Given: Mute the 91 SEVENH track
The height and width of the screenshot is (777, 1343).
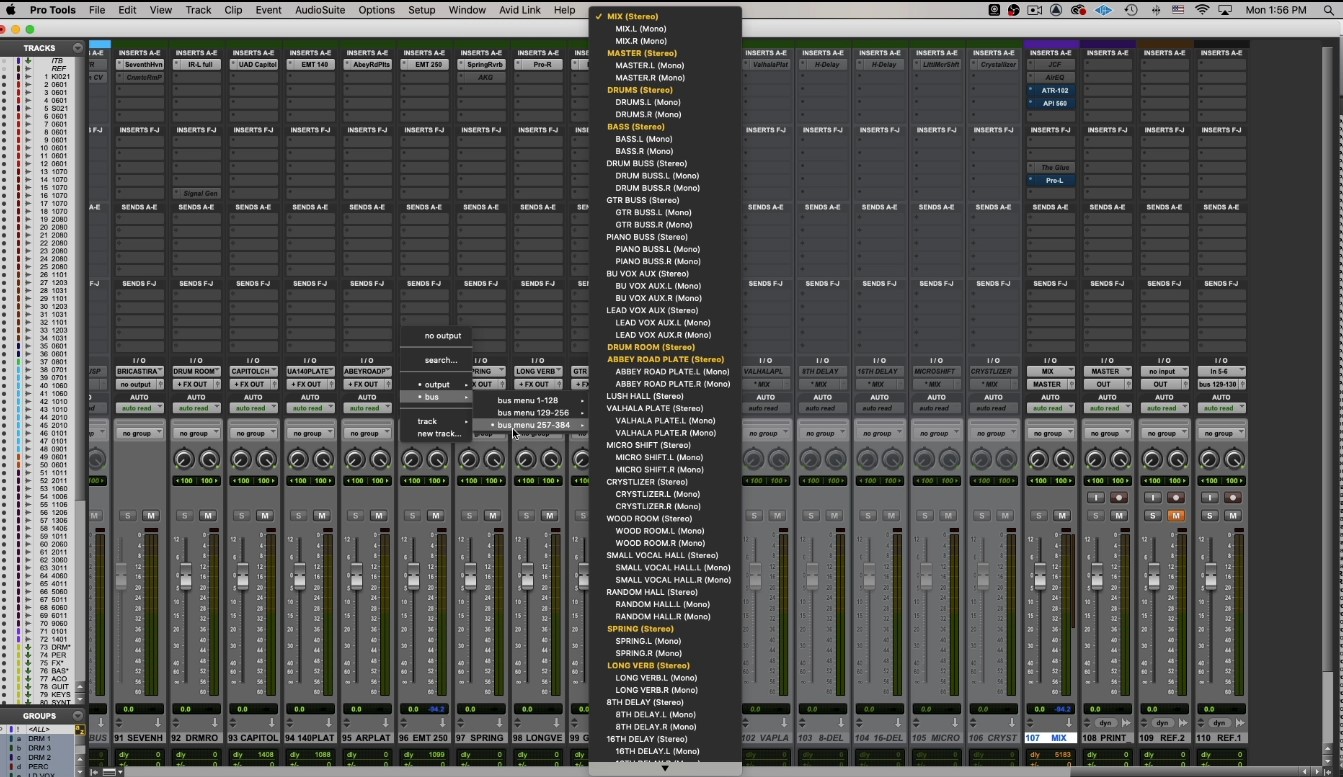Looking at the screenshot, I should 151,516.
